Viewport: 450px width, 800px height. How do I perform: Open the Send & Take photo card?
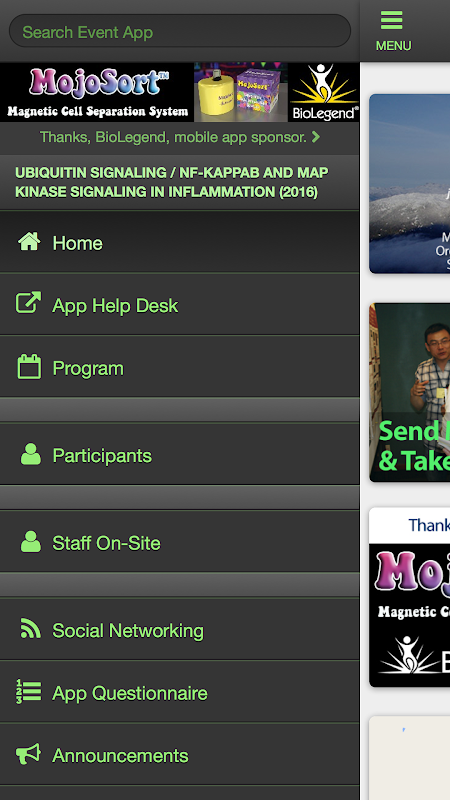click(x=410, y=392)
